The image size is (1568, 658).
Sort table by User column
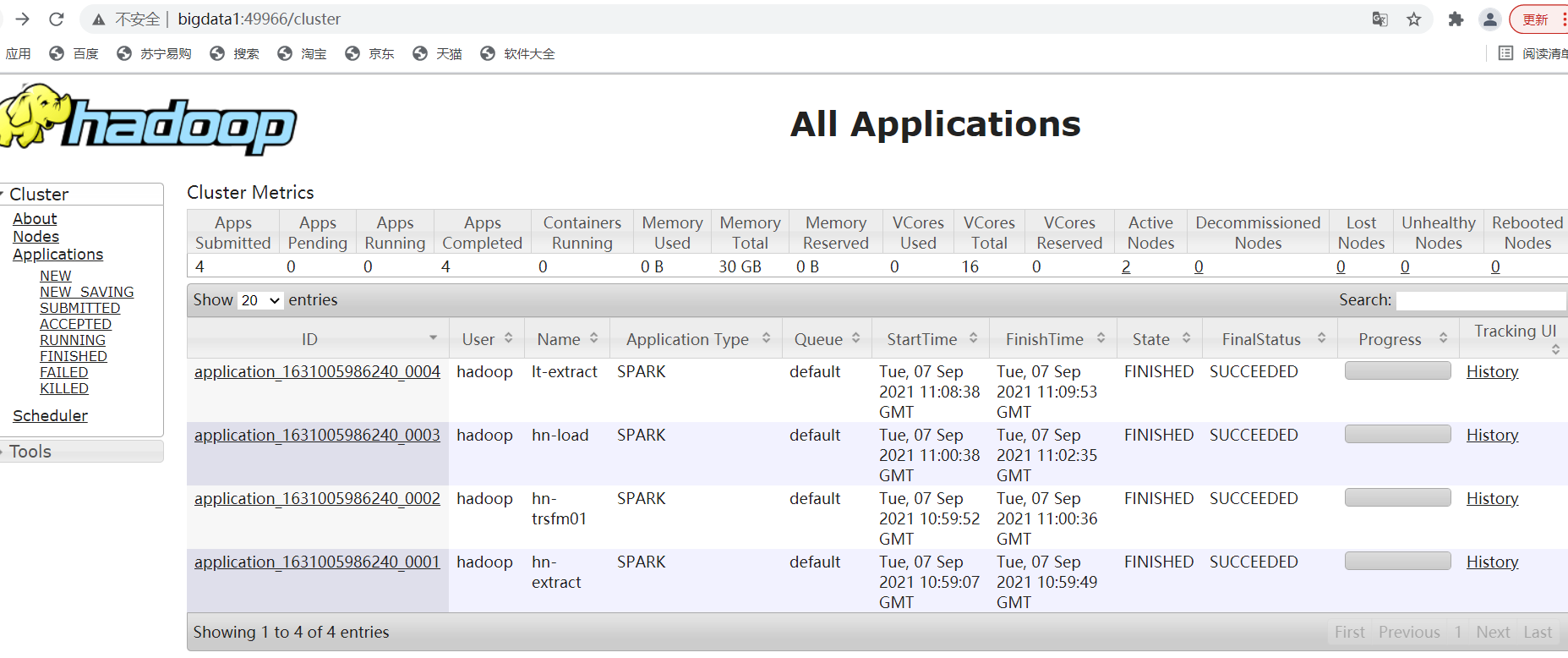pyautogui.click(x=487, y=339)
